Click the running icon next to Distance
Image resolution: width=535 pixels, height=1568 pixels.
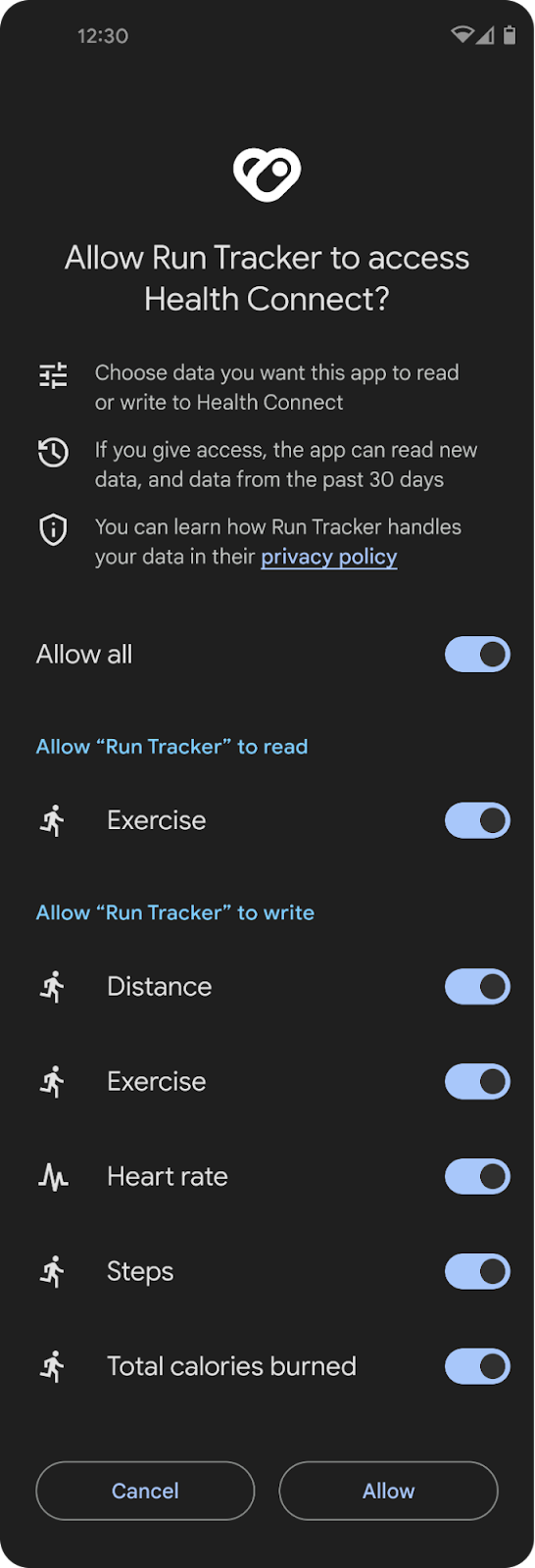(x=53, y=987)
